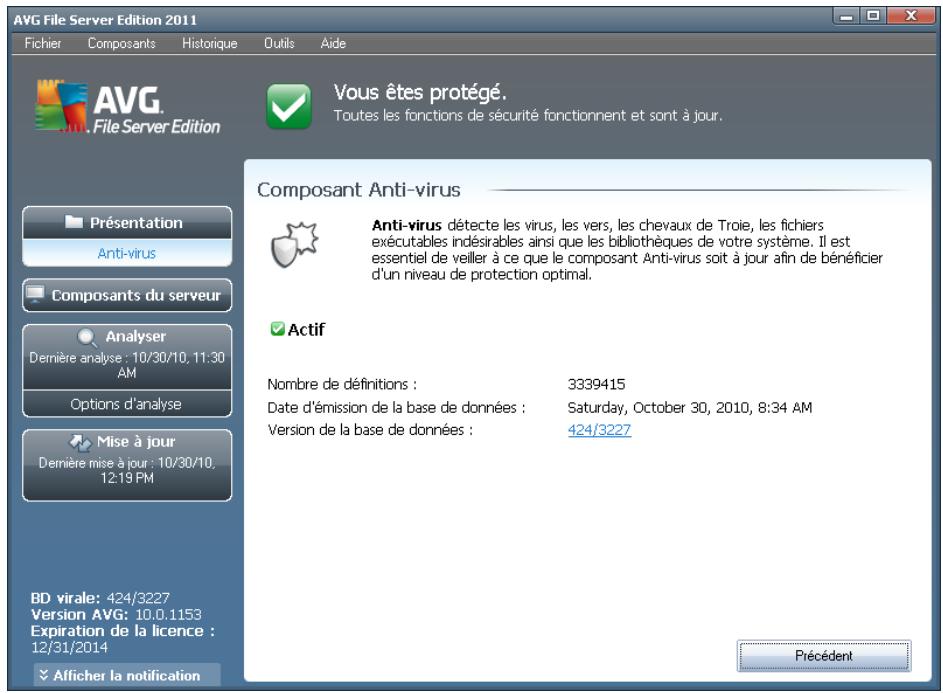Screen dimensions: 943x693
Task: Open the Composants menu
Action: (121, 43)
